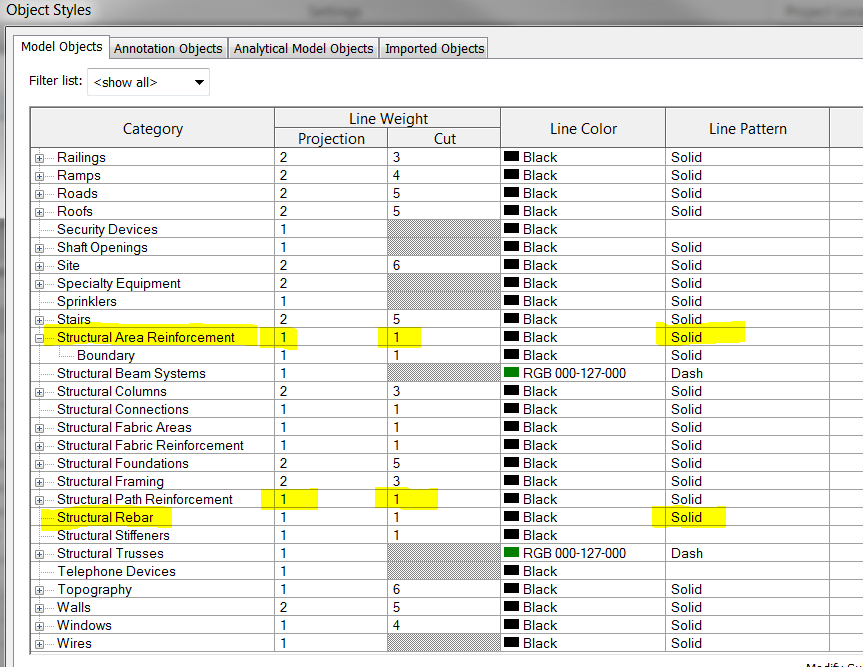Click the Line Pattern column header
This screenshot has width=863, height=667.
746,129
